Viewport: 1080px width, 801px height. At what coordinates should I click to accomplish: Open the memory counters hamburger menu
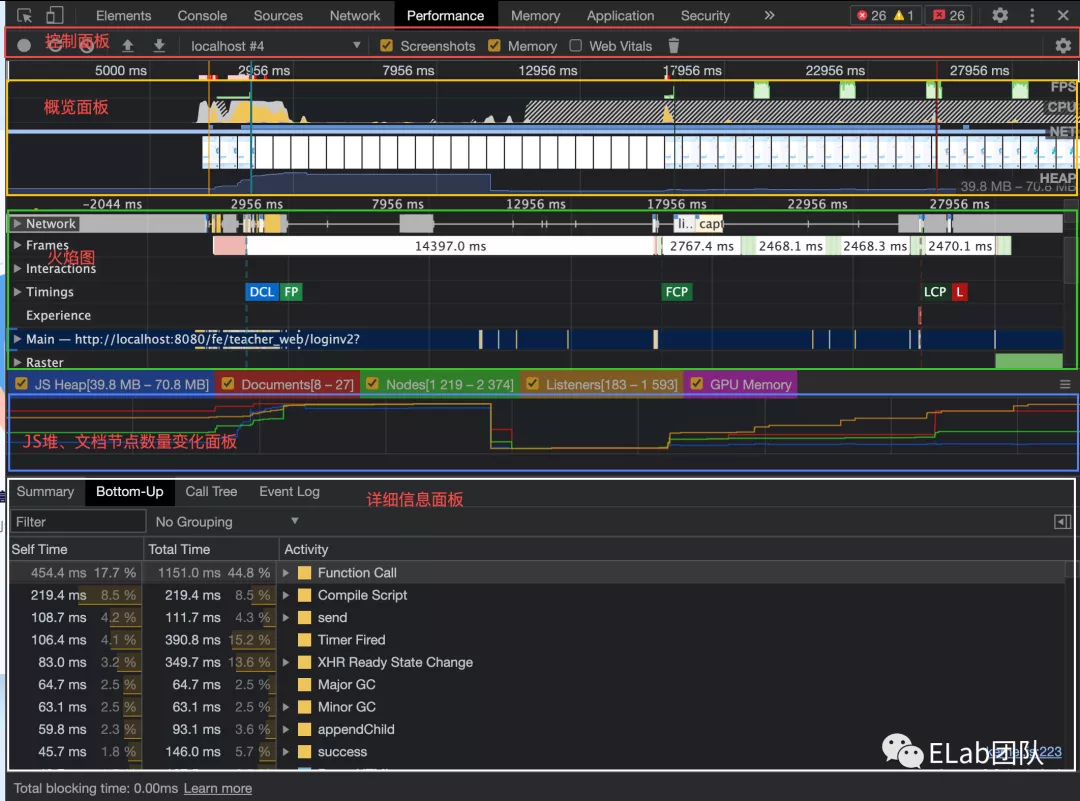point(1065,384)
